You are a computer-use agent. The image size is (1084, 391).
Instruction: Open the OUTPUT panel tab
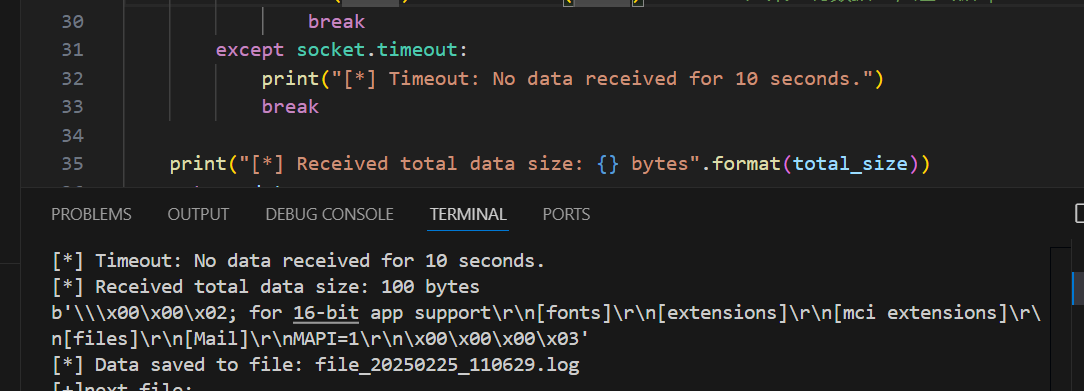198,214
